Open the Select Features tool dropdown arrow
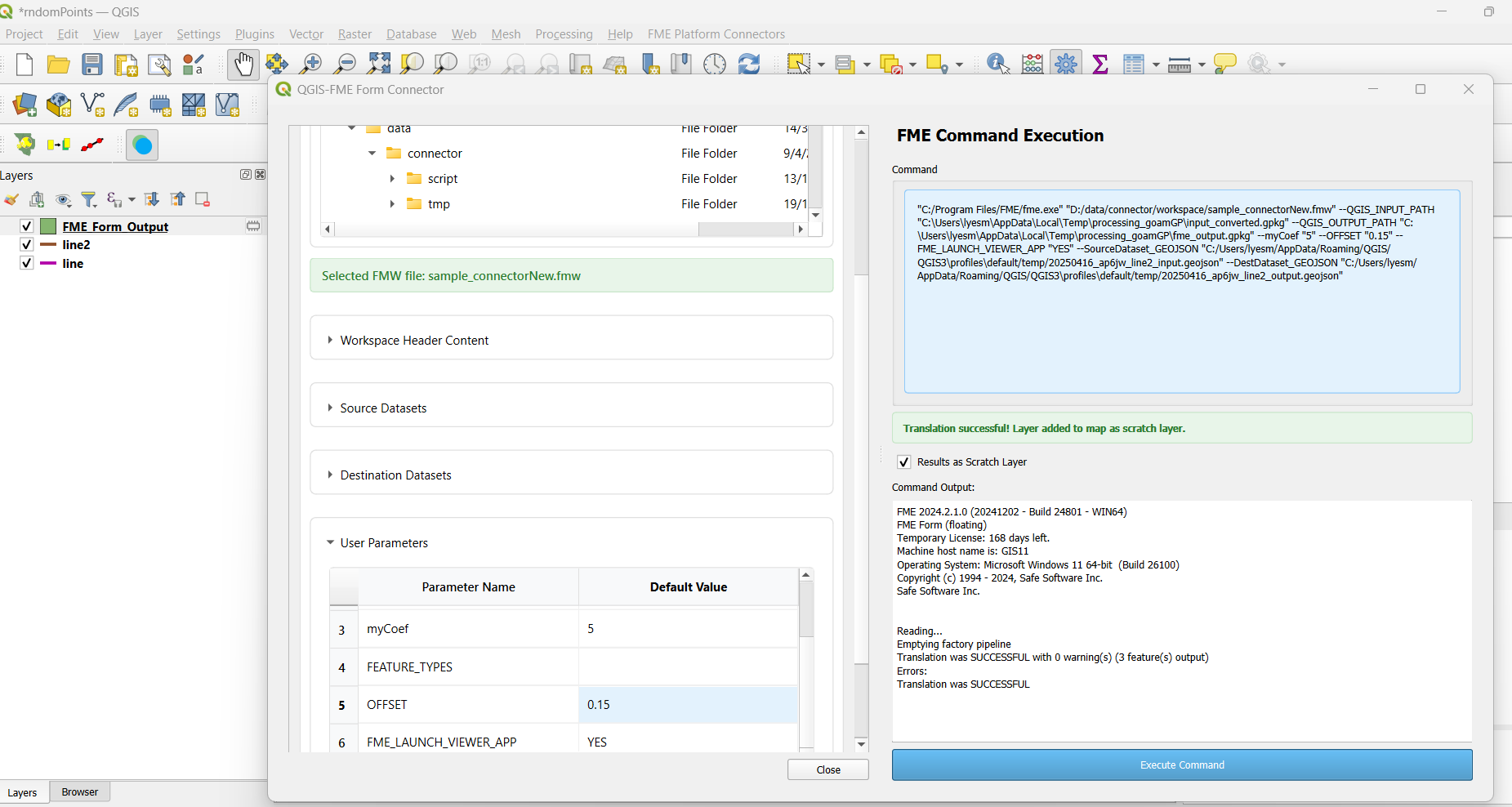 822,65
